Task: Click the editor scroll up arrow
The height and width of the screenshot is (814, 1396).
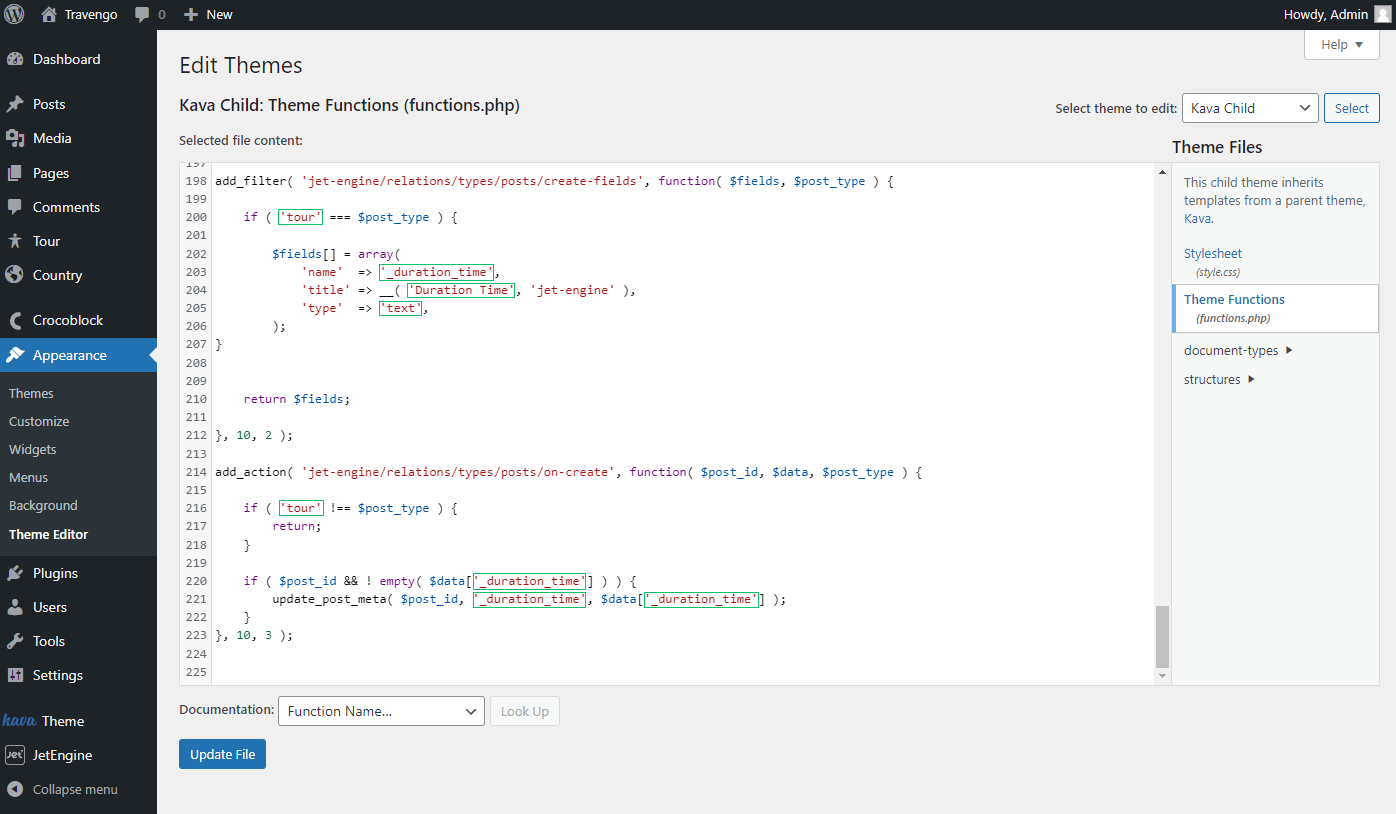Action: [1162, 171]
